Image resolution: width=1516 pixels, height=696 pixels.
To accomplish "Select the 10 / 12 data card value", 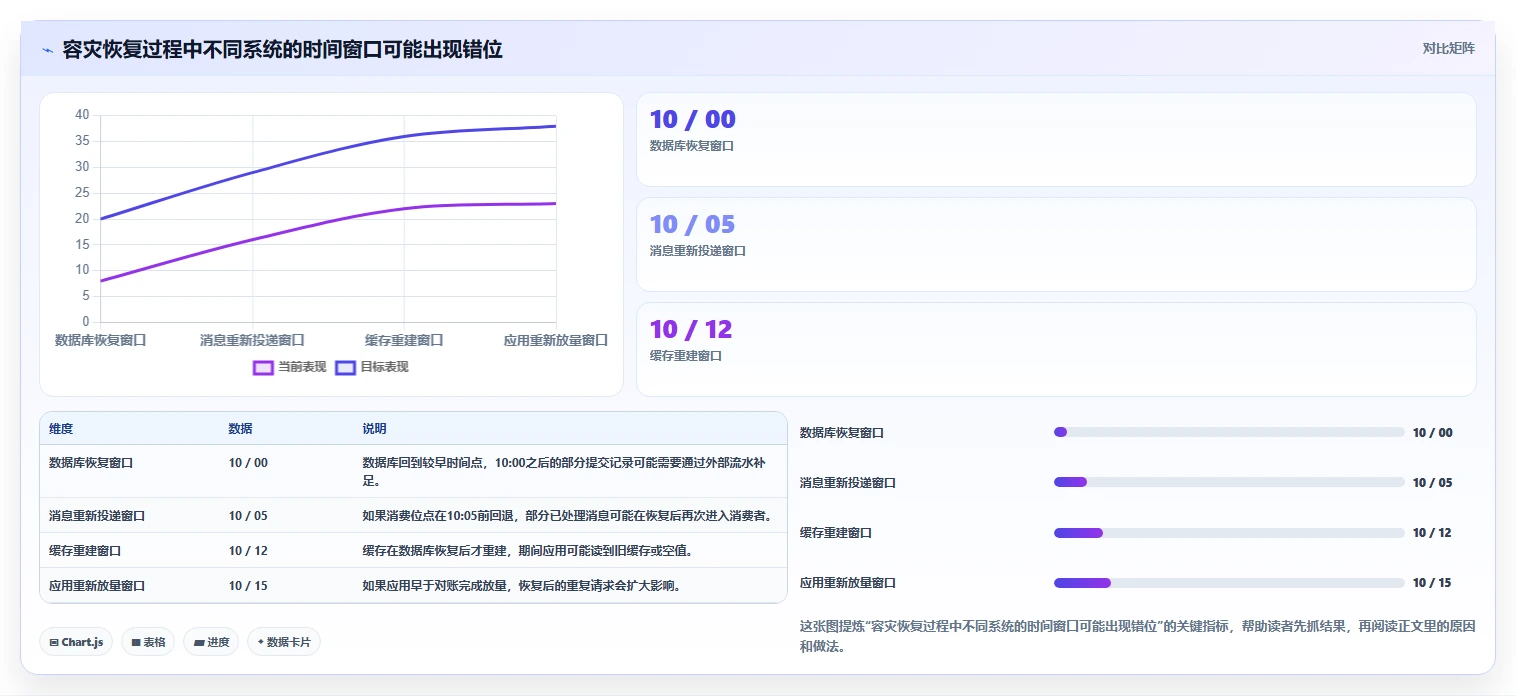I will pos(691,330).
